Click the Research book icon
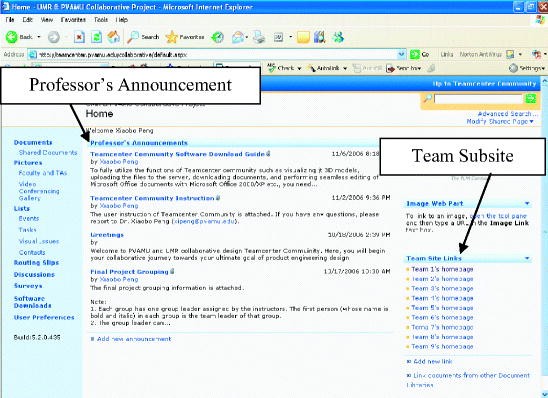 pyautogui.click(x=319, y=37)
